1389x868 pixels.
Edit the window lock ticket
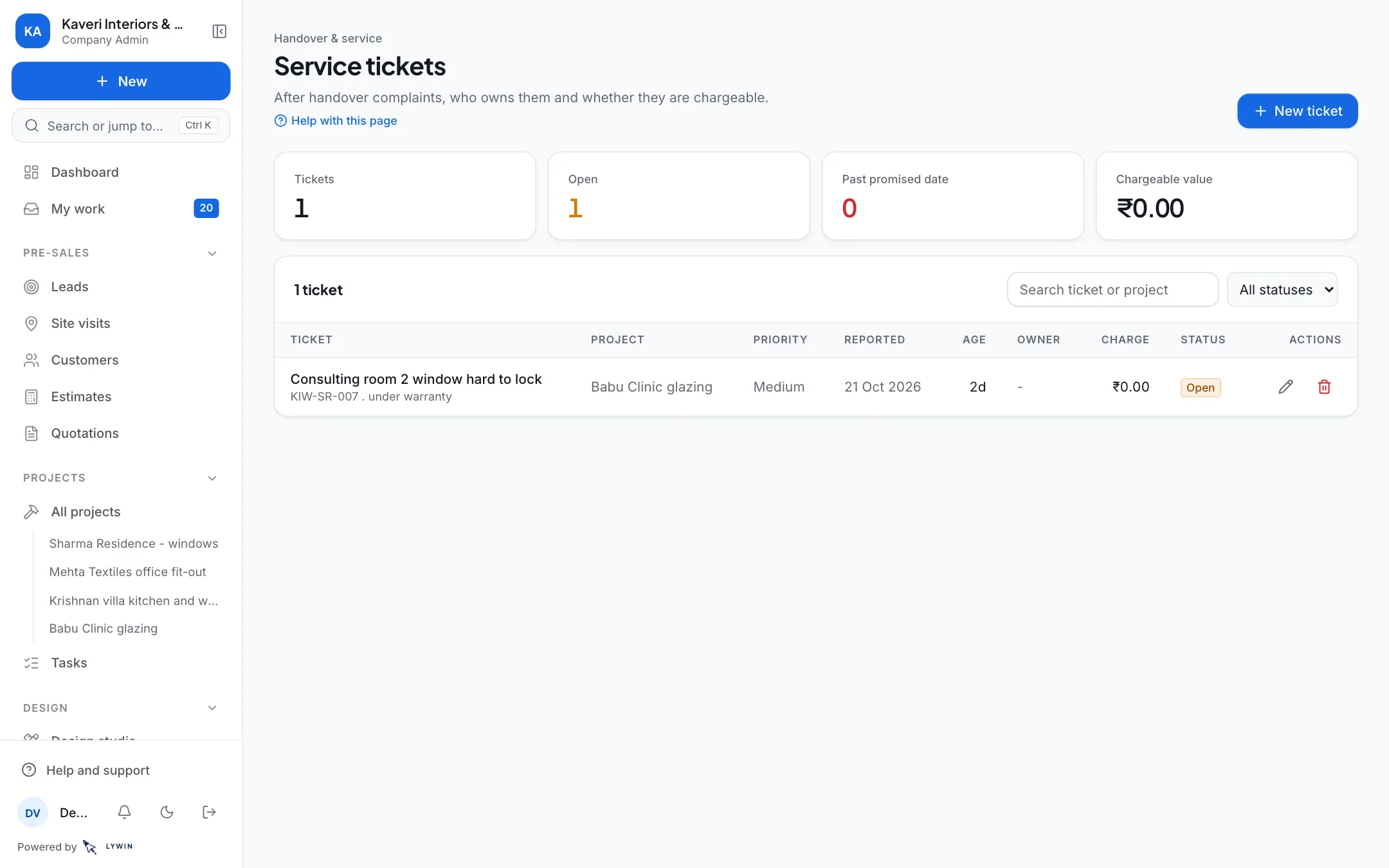point(1285,387)
